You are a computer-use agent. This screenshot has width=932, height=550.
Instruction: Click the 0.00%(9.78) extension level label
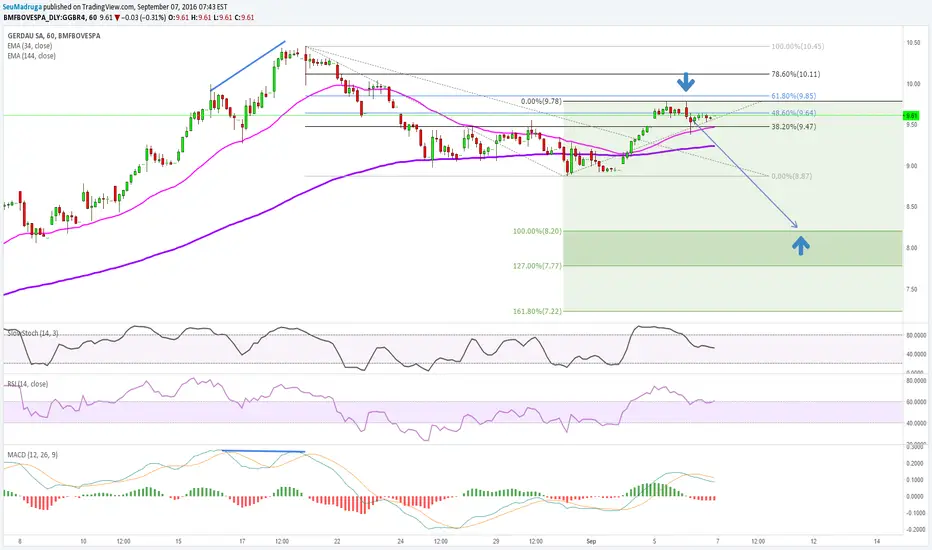point(541,102)
